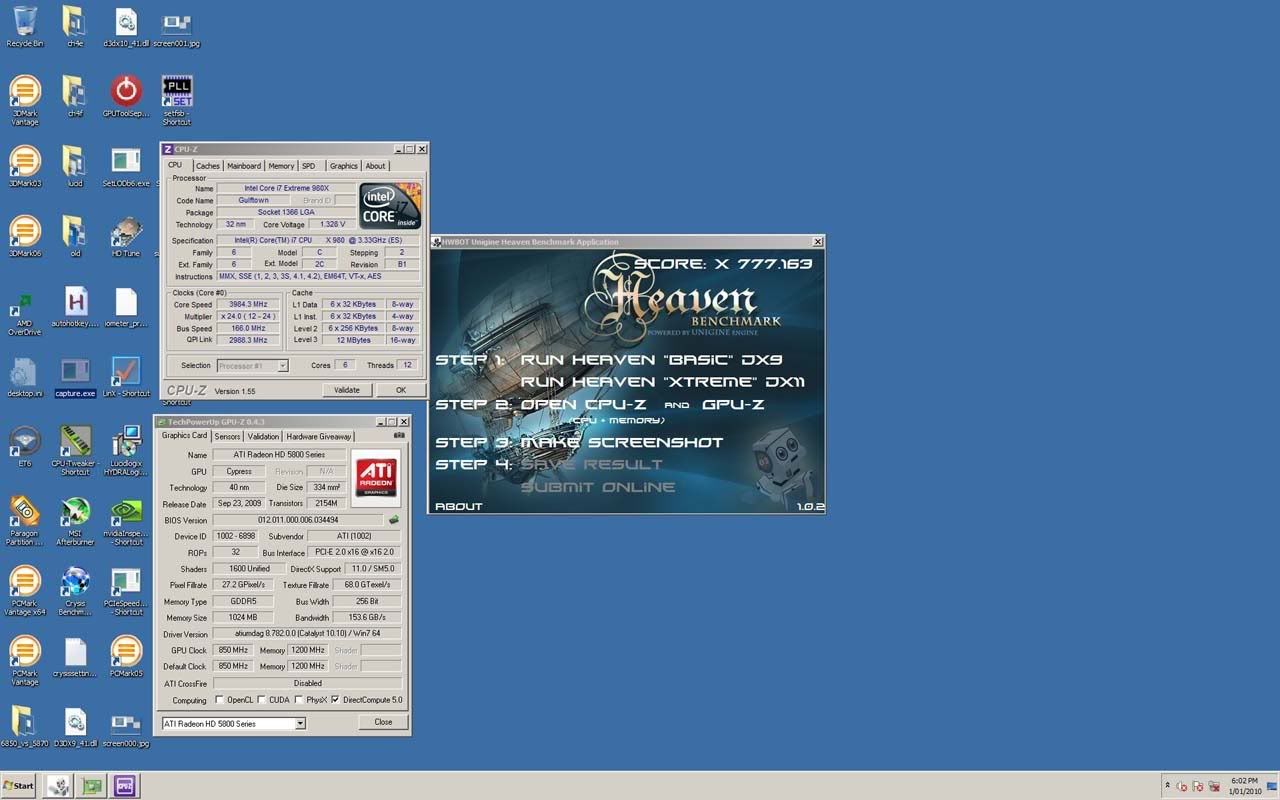Open the setfsb PLL SET shortcut
This screenshot has width=1280, height=800.
click(177, 91)
